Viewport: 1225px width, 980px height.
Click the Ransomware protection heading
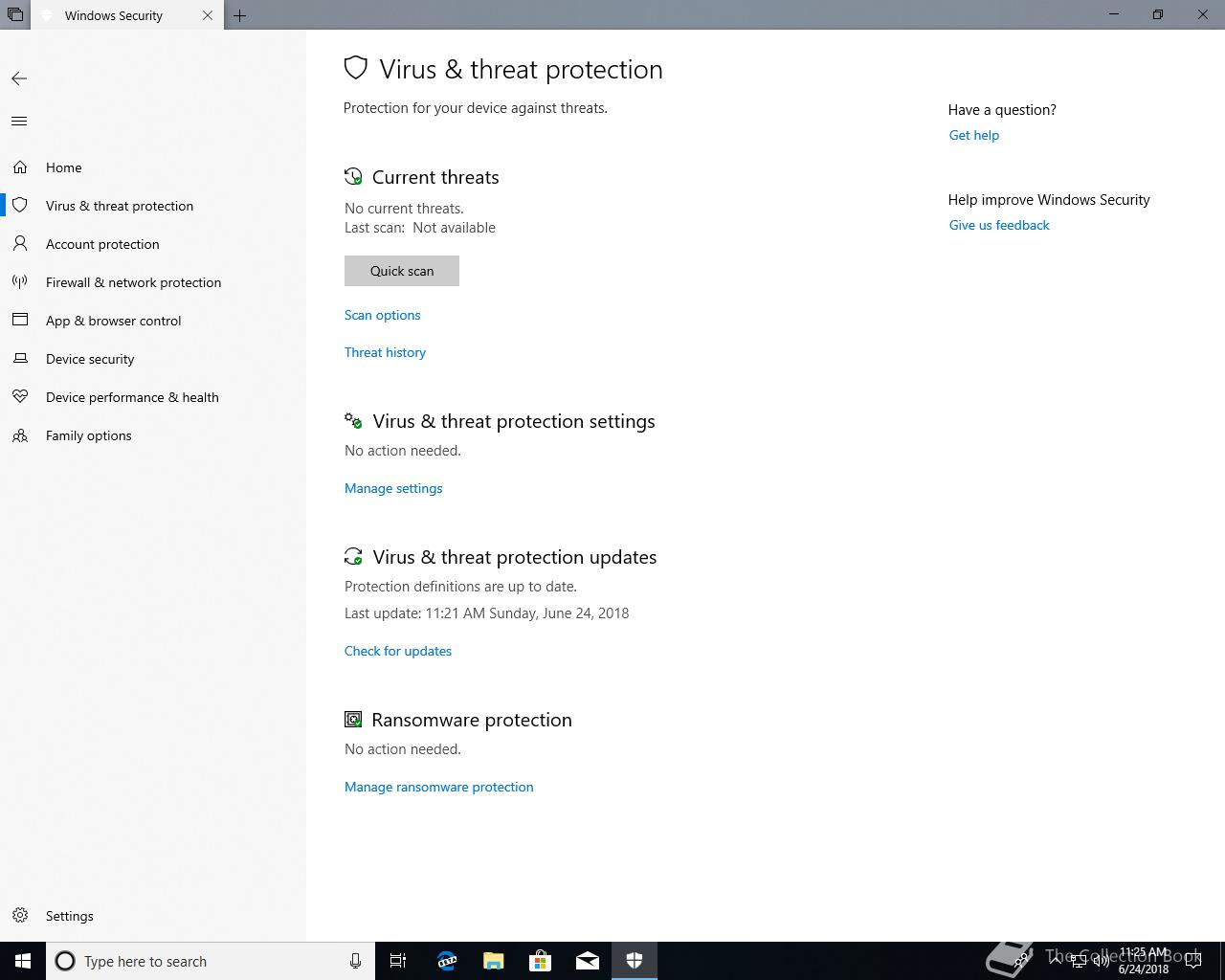(x=472, y=720)
